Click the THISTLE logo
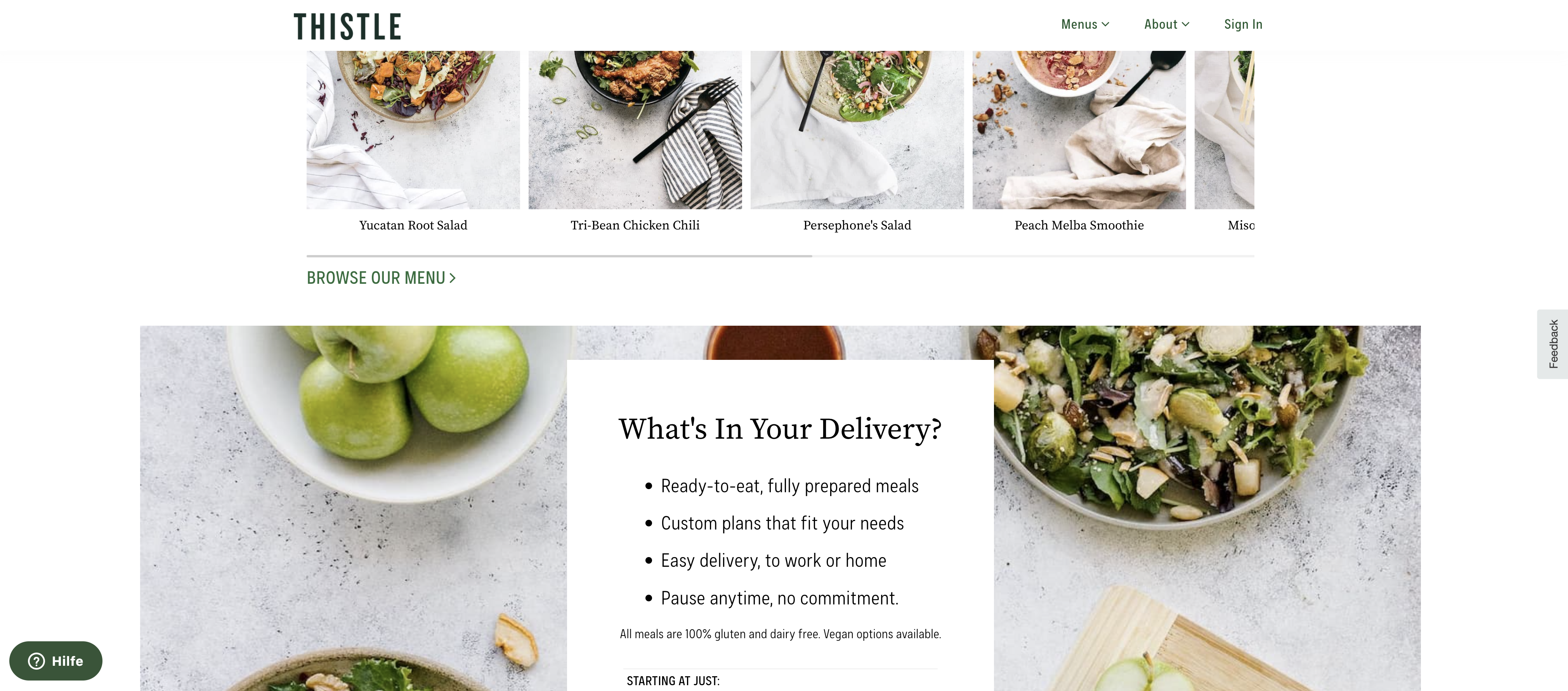 click(347, 26)
